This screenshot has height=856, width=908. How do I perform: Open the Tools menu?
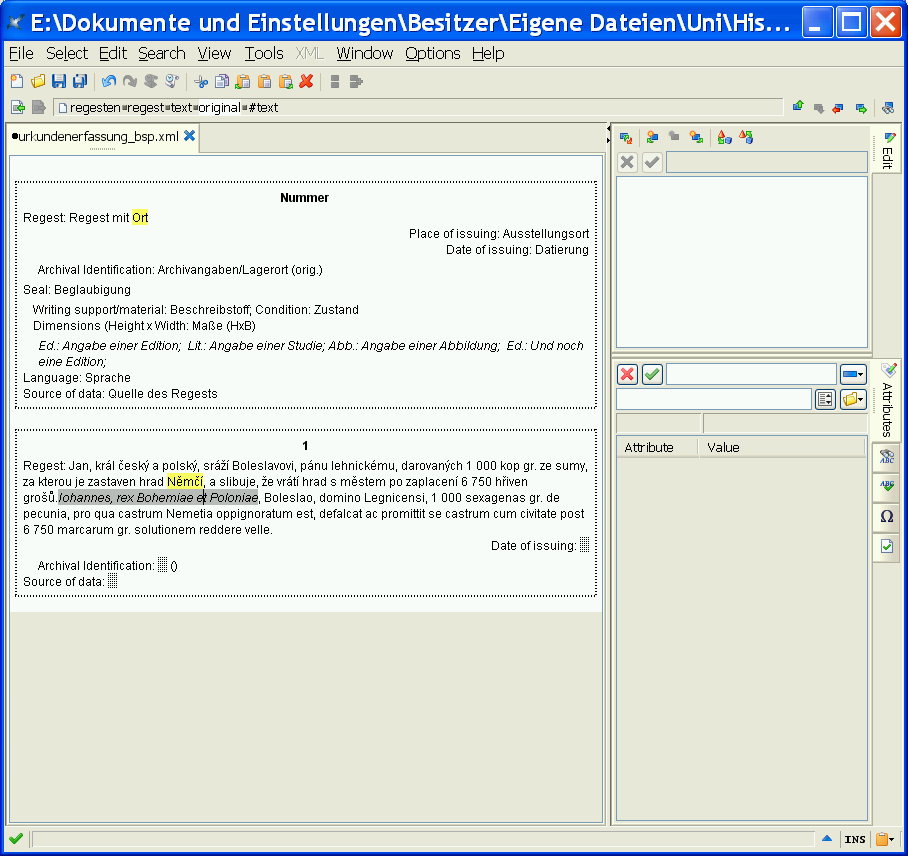pos(264,53)
